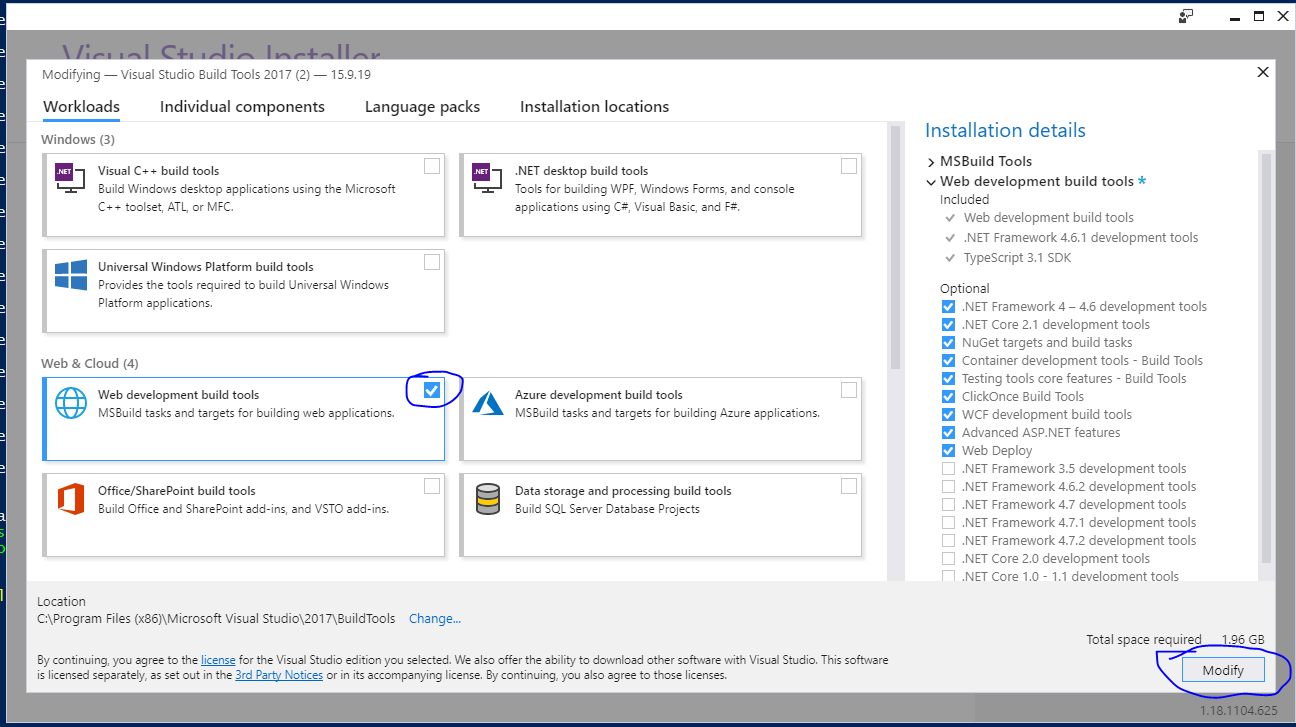The height and width of the screenshot is (727, 1296).
Task: Check Office/SharePoint build tools workload
Action: [x=432, y=486]
